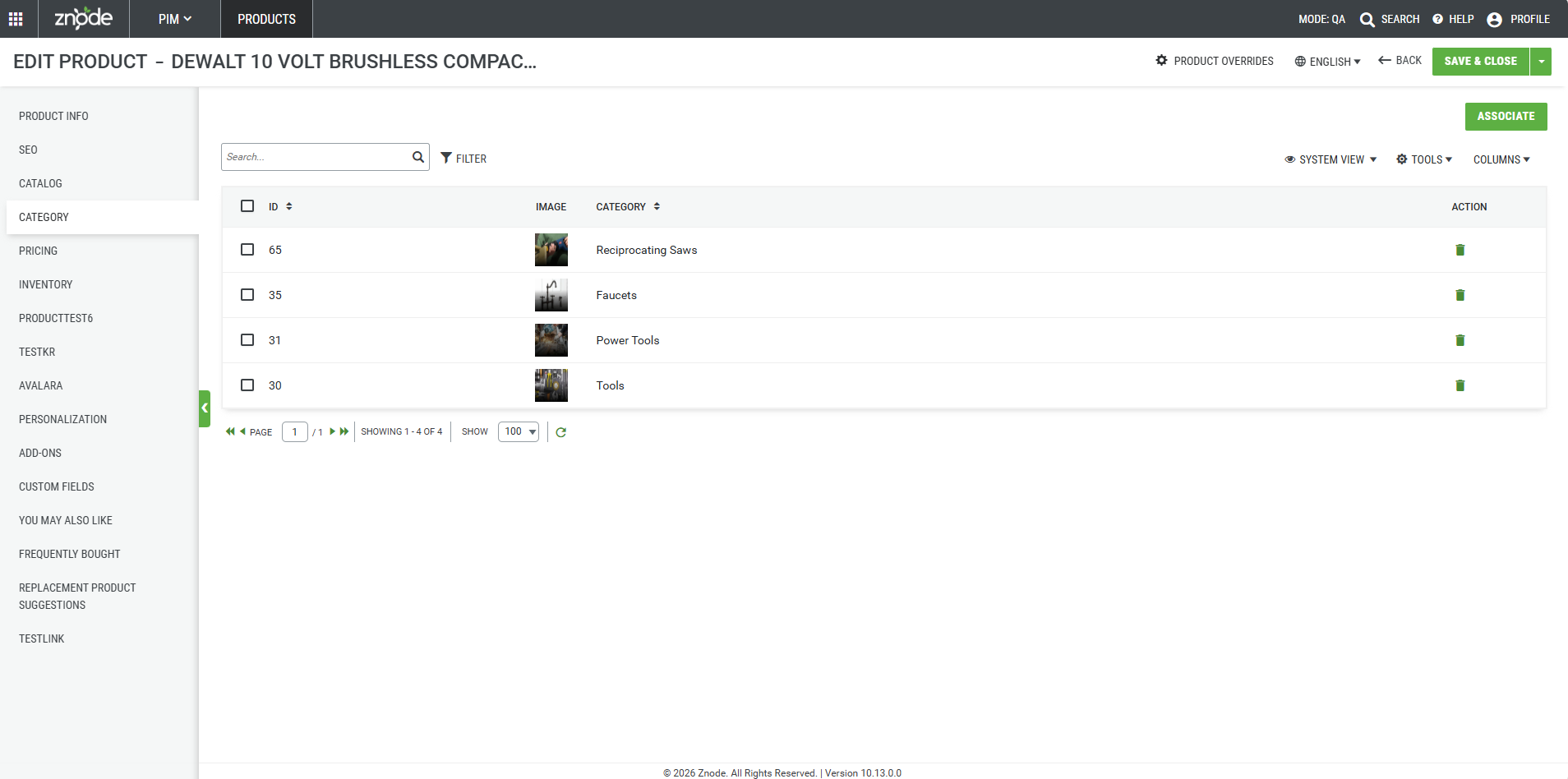Viewport: 1568px width, 779px height.
Task: Expand the Save & Close split arrow
Action: [x=1541, y=62]
